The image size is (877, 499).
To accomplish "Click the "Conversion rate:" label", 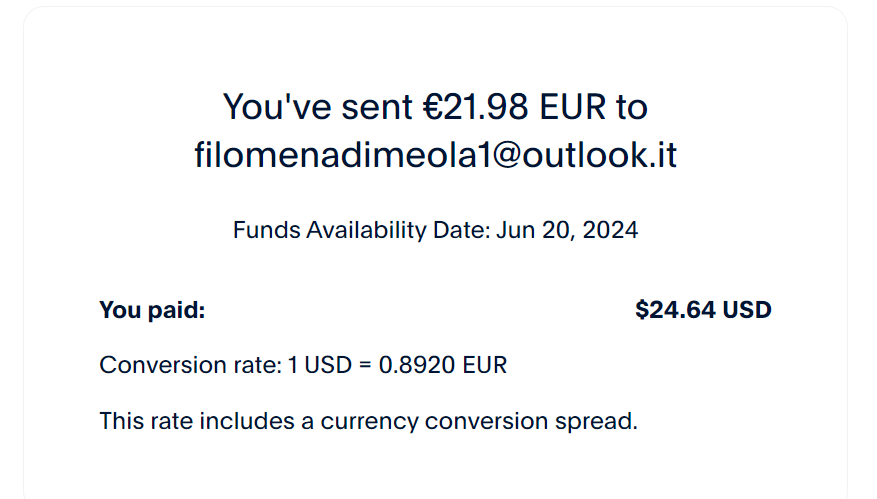I will [190, 365].
